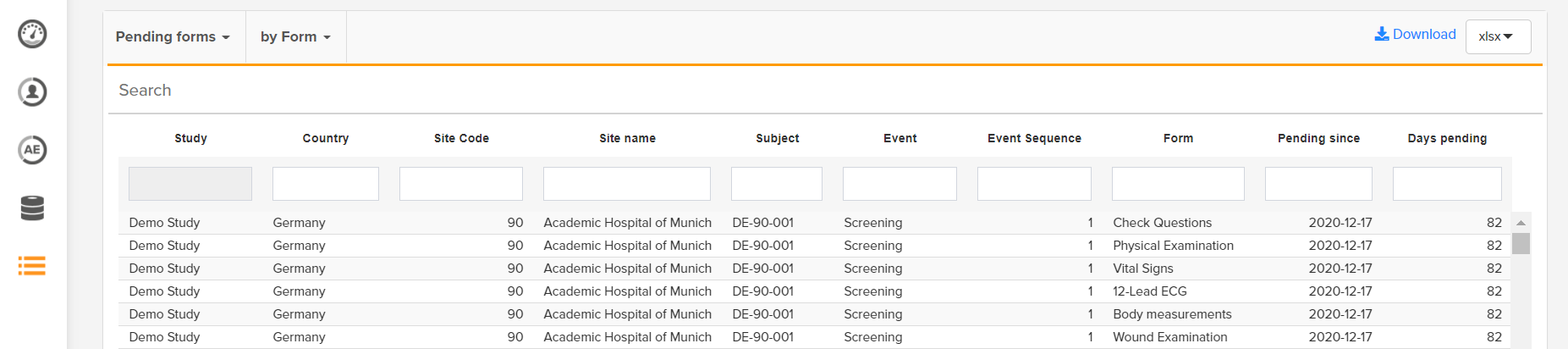1568x349 pixels.
Task: Click the Form column filter box
Action: coord(1178,184)
